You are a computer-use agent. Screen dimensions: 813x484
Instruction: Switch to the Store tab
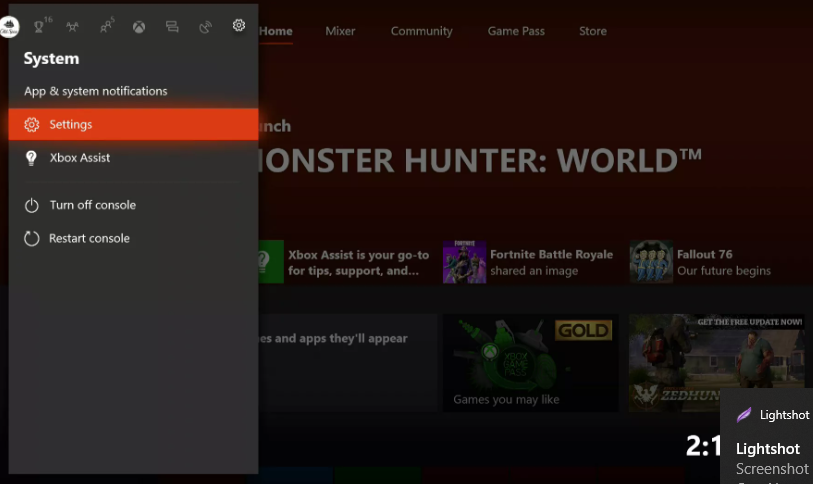[x=593, y=31]
